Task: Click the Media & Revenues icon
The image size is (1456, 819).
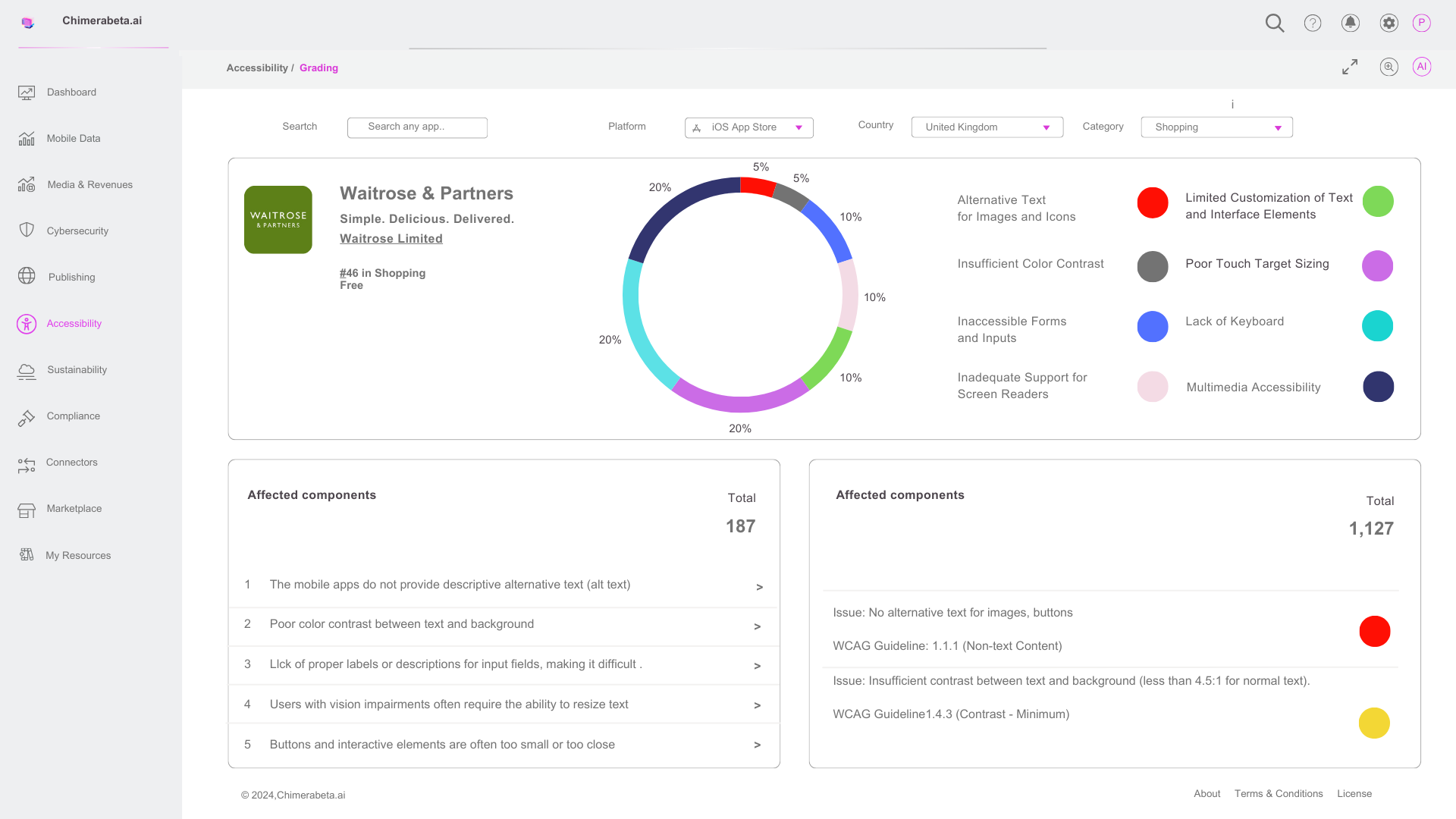Action: pyautogui.click(x=27, y=184)
